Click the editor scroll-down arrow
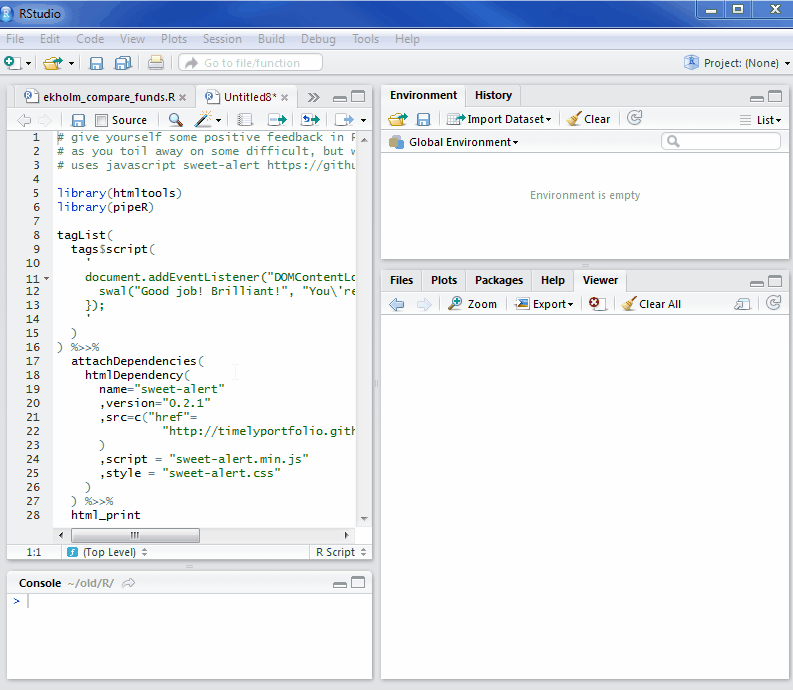793x690 pixels. click(x=364, y=519)
